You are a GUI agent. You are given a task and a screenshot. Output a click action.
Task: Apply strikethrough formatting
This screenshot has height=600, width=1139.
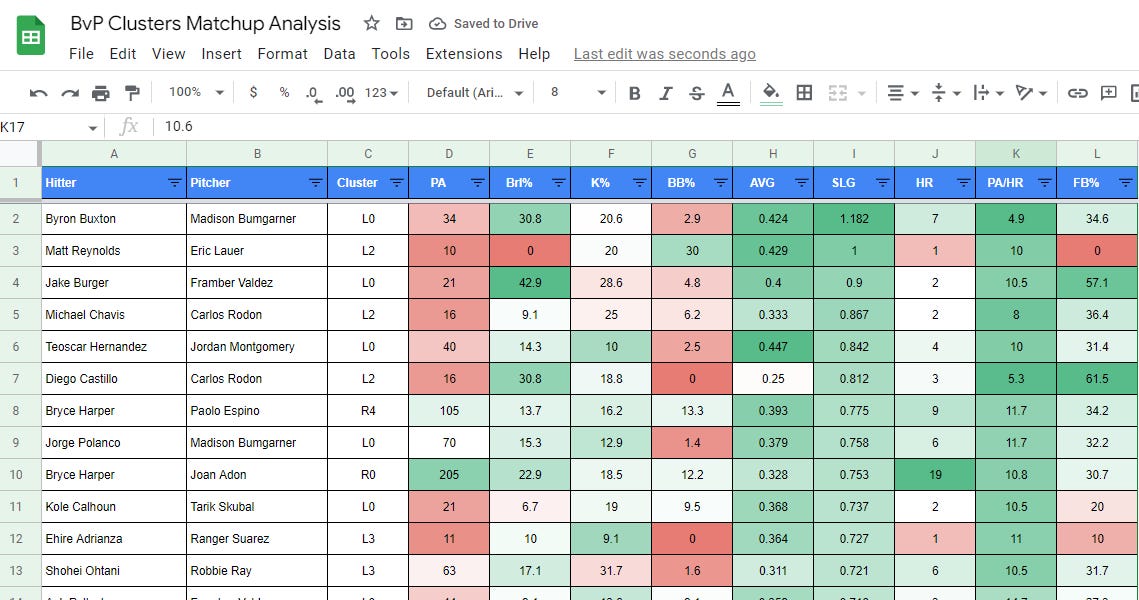[x=695, y=92]
